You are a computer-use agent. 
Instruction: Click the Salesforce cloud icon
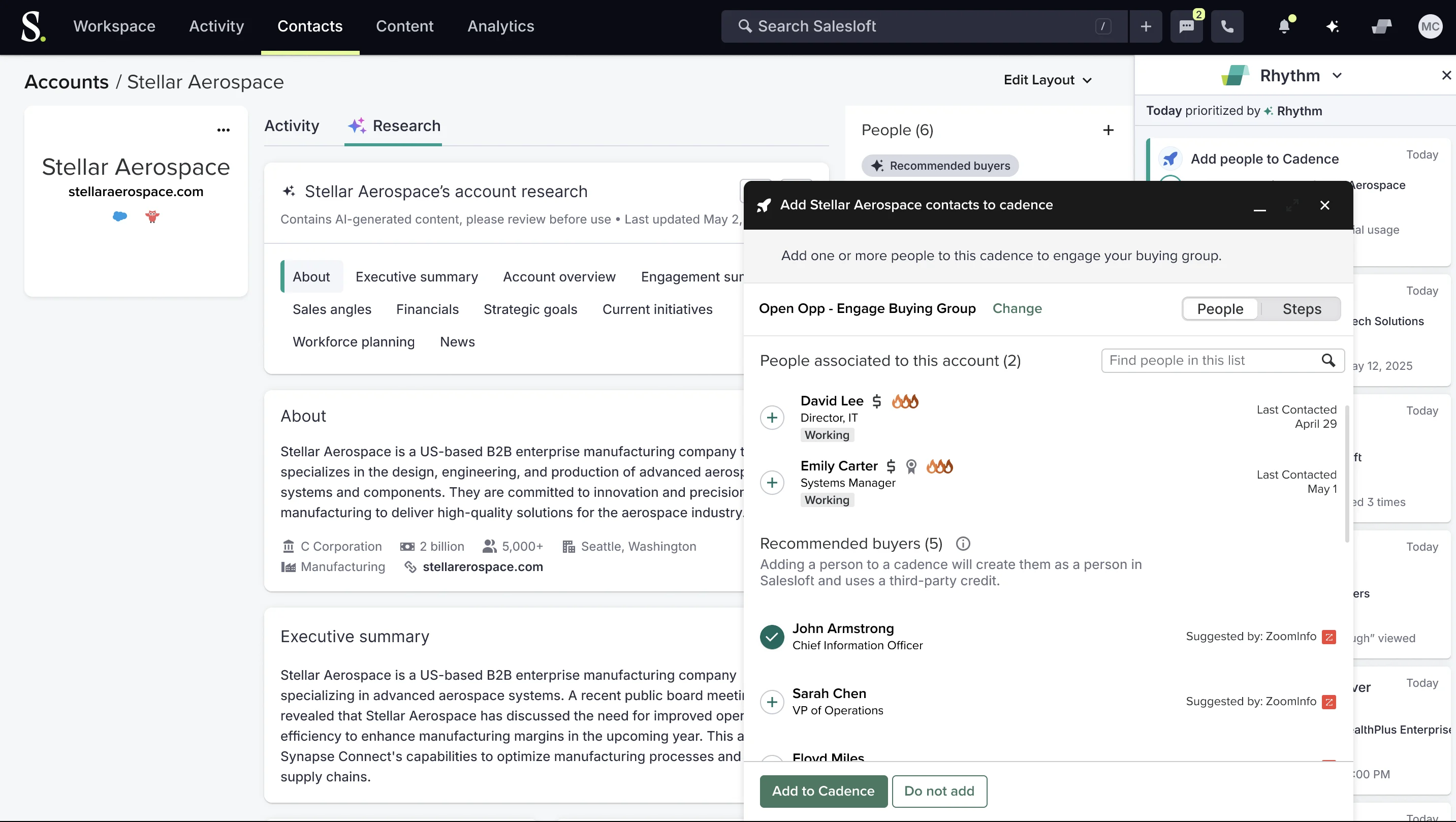tap(119, 216)
